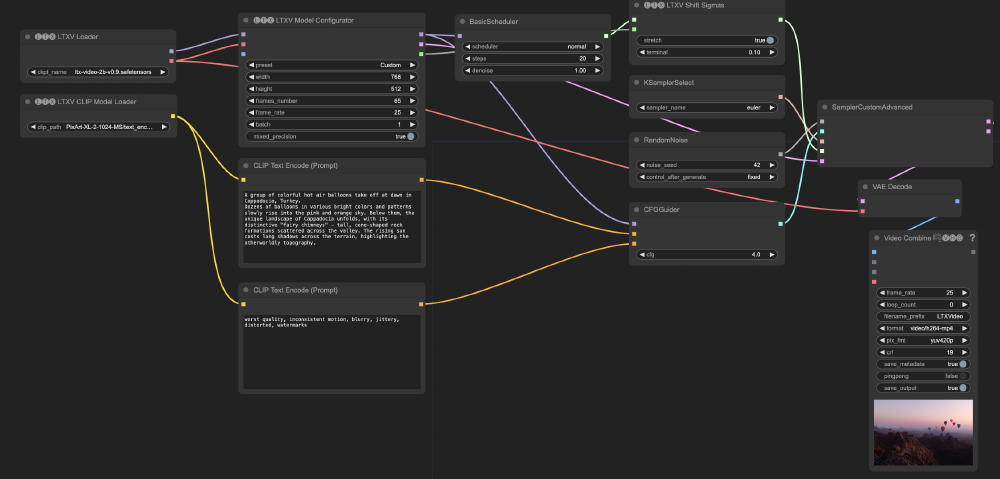The image size is (1000, 479).
Task: Click the help question mark on Video Combine
Action: (x=971, y=238)
